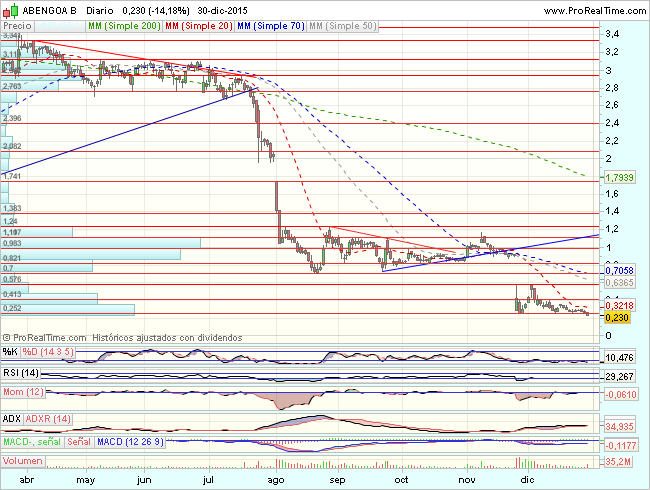Click the MM (Simple 200) indicator label
This screenshot has width=650, height=490.
tap(124, 26)
